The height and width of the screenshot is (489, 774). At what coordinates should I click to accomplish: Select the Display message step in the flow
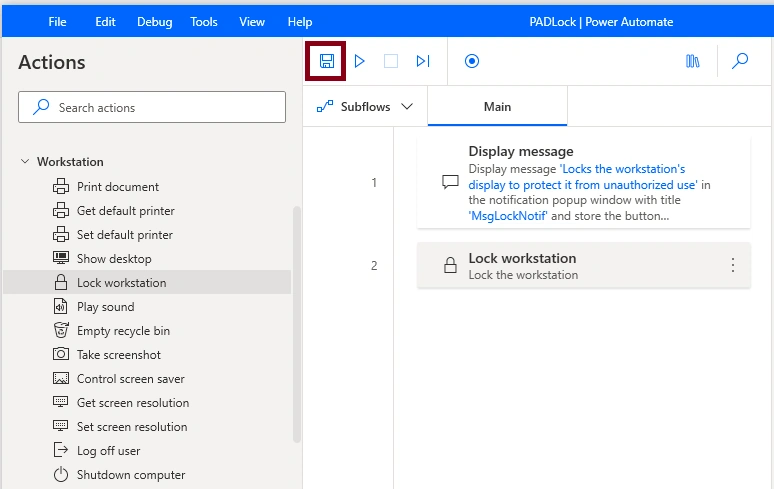pos(583,183)
